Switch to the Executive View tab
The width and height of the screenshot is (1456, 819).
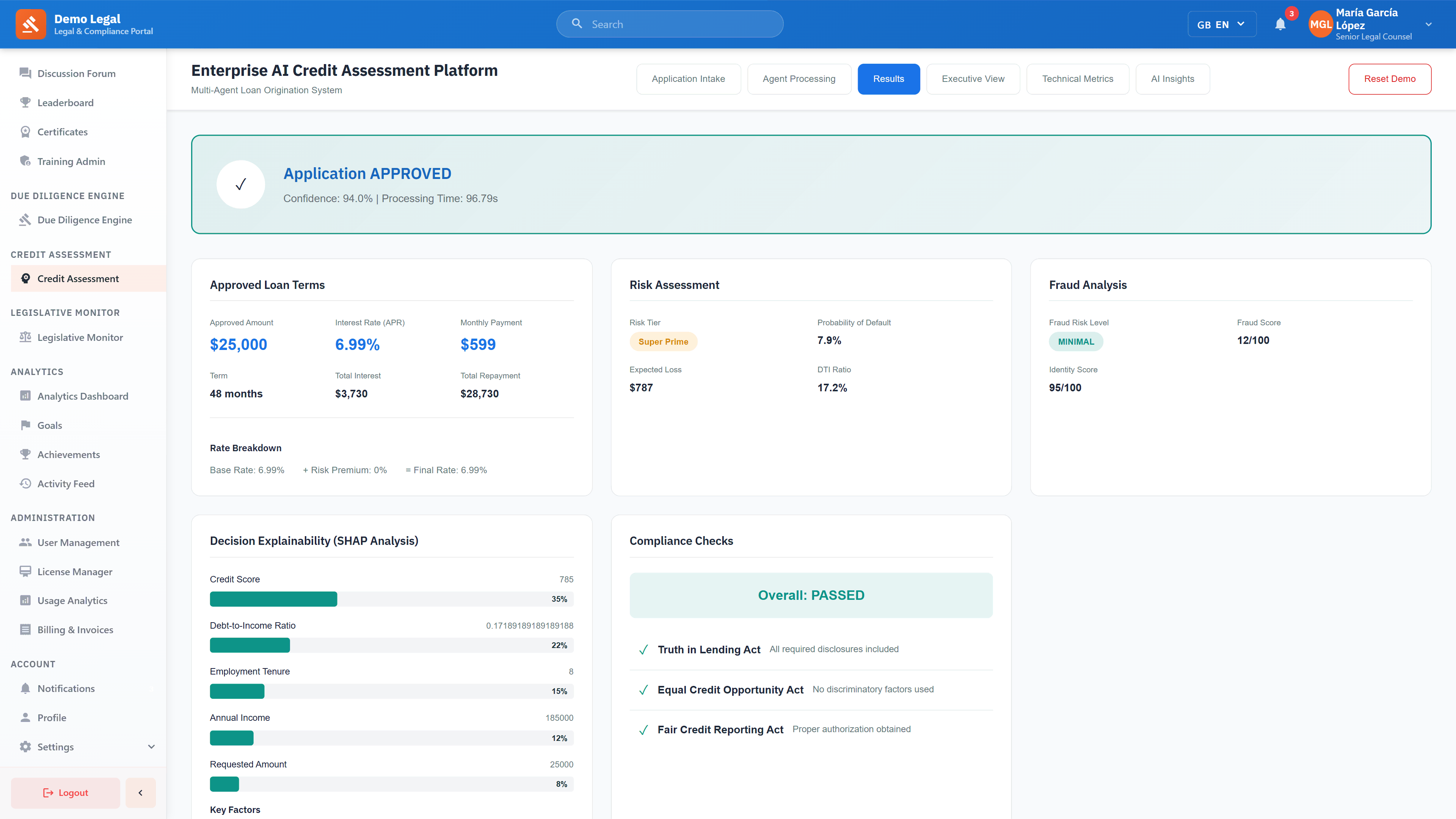973,79
